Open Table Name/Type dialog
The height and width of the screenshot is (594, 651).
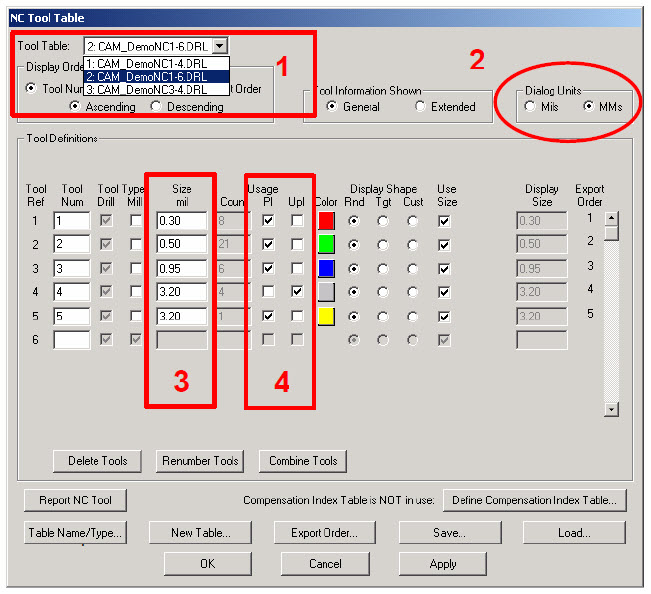click(x=75, y=533)
